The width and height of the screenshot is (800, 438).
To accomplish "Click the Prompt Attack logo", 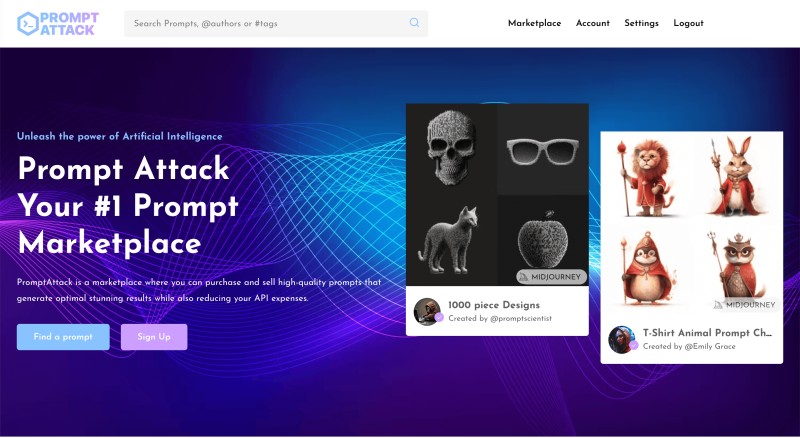I will coord(58,23).
